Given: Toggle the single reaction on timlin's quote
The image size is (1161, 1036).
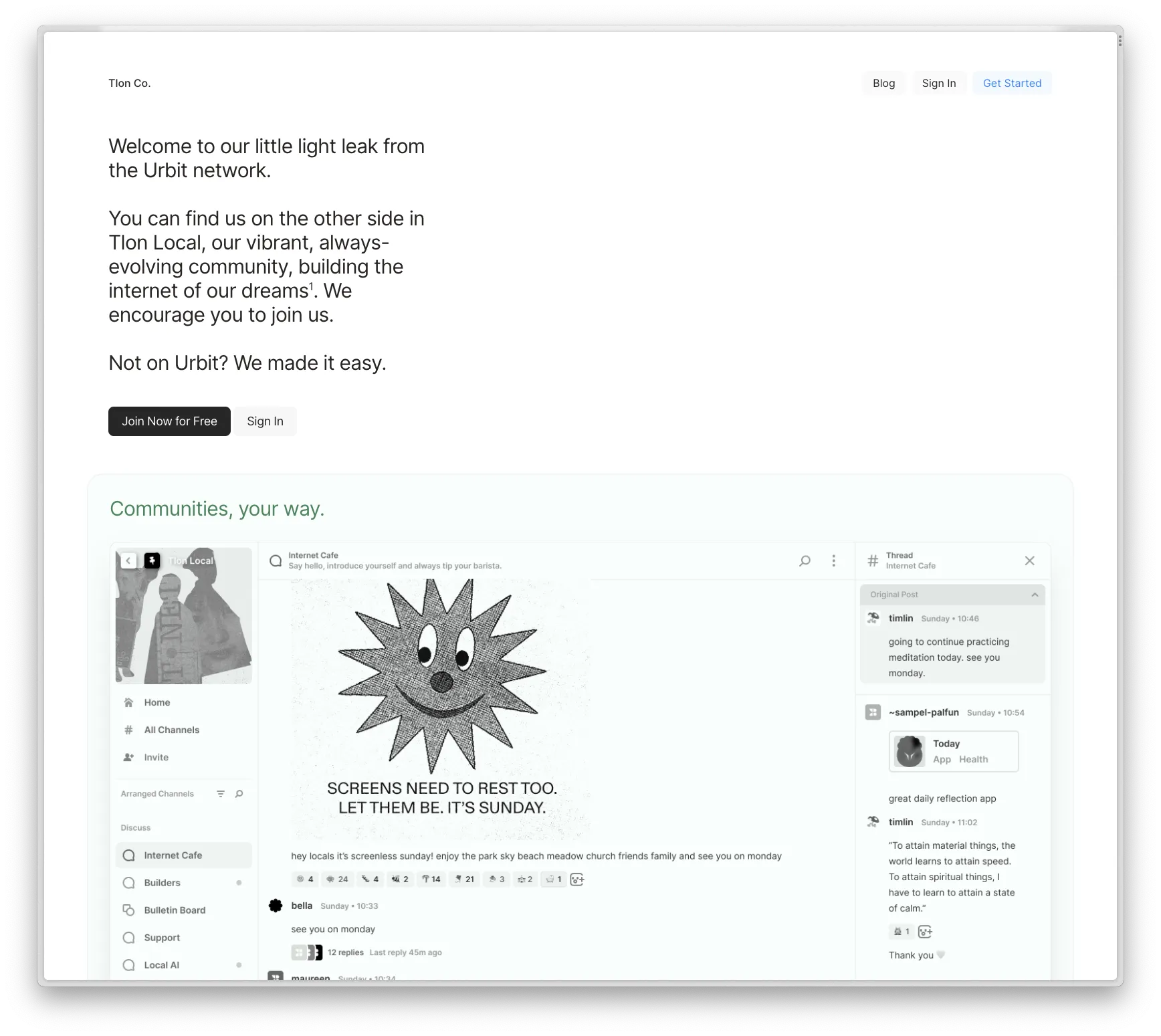Looking at the screenshot, I should point(902,932).
